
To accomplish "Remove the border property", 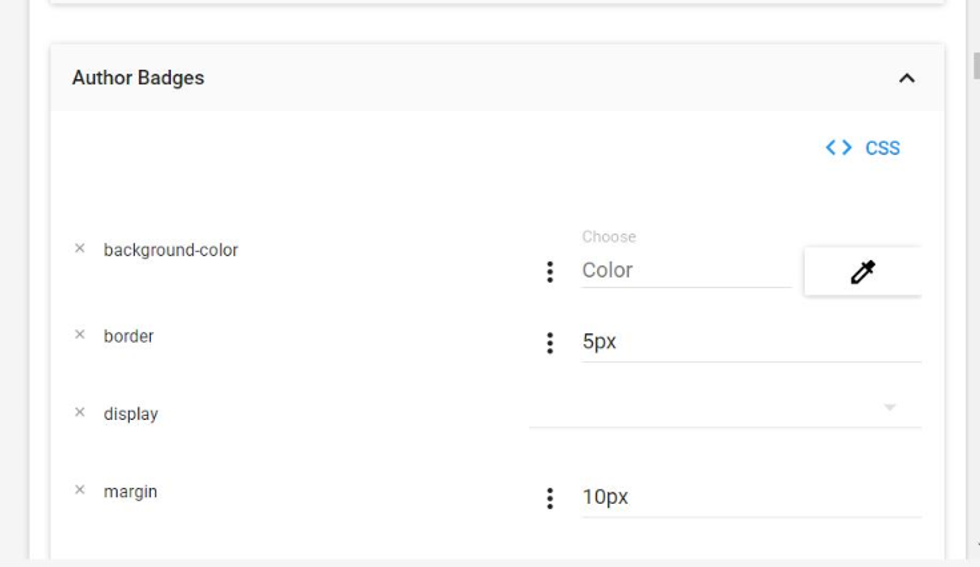I will (x=80, y=335).
